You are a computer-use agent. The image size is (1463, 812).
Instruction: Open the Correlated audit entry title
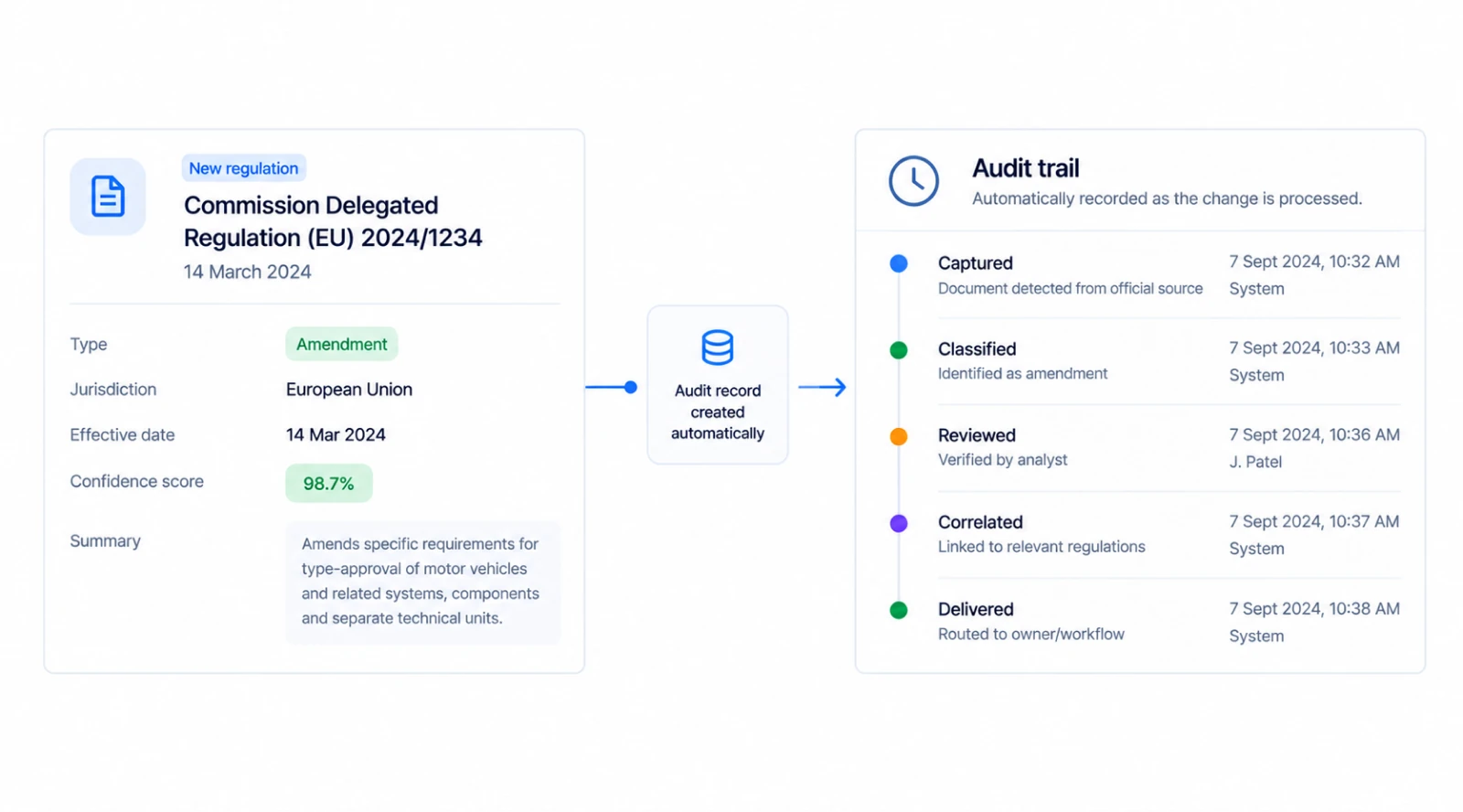point(980,522)
